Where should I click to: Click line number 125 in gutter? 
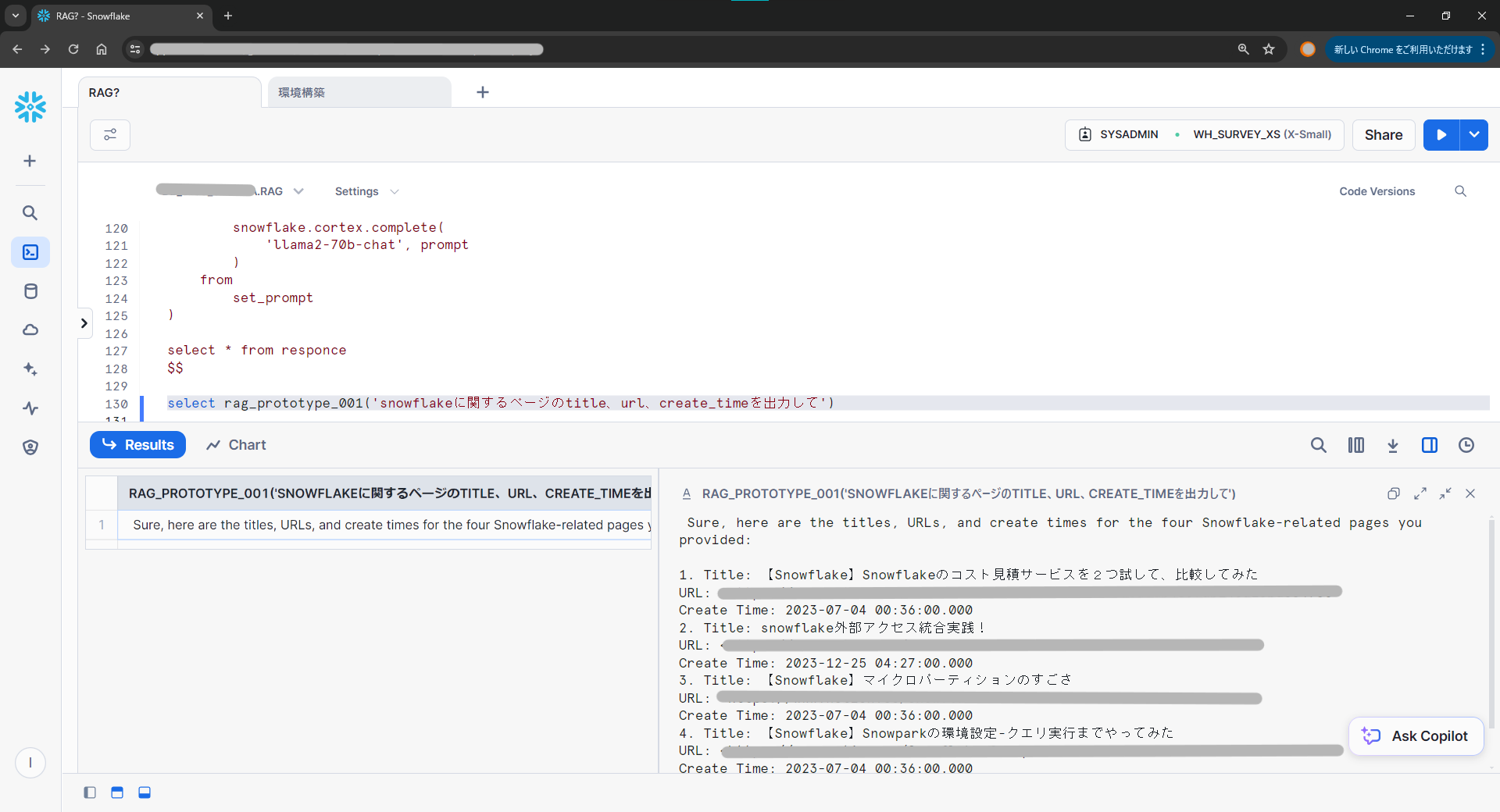116,316
